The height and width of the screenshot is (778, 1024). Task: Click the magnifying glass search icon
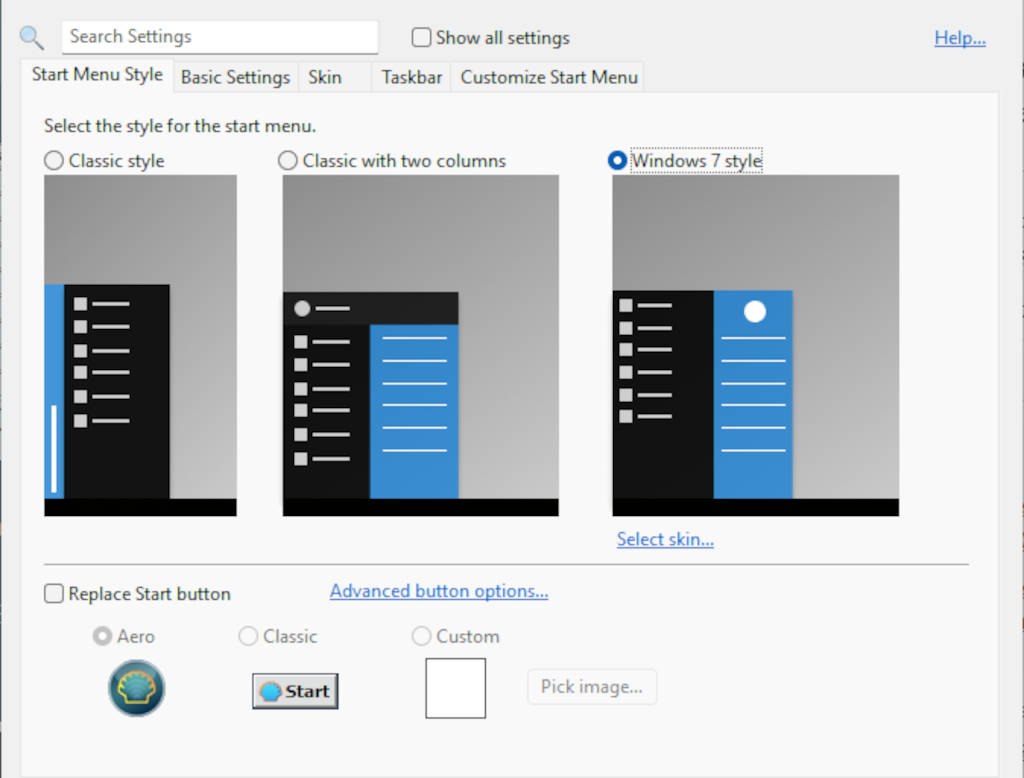(x=31, y=38)
